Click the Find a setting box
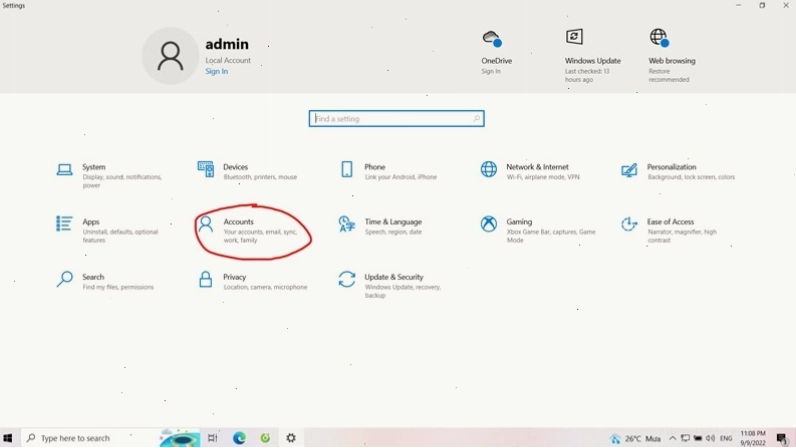The image size is (796, 448). click(396, 119)
